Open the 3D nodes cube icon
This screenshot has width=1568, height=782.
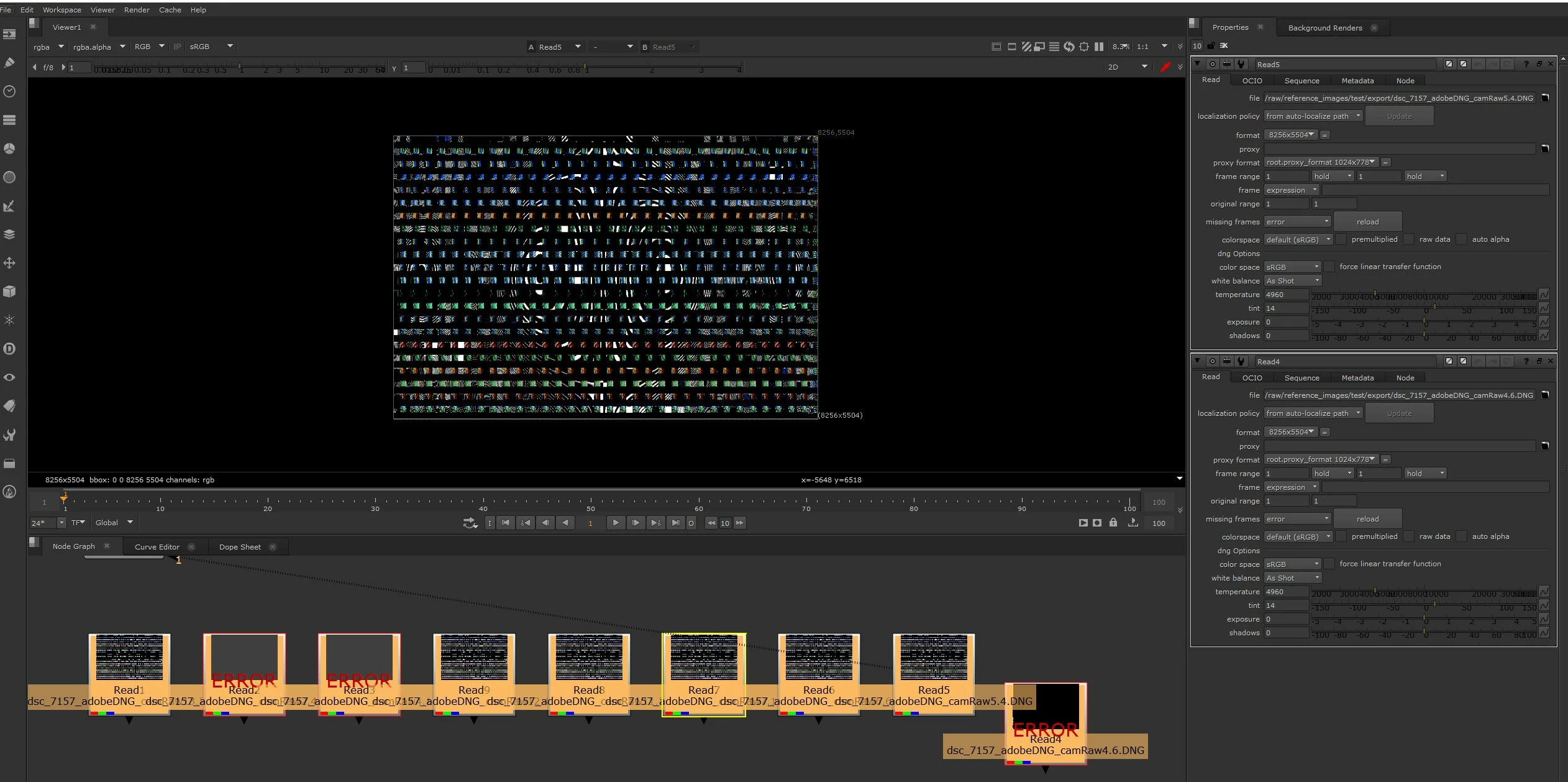tap(9, 292)
